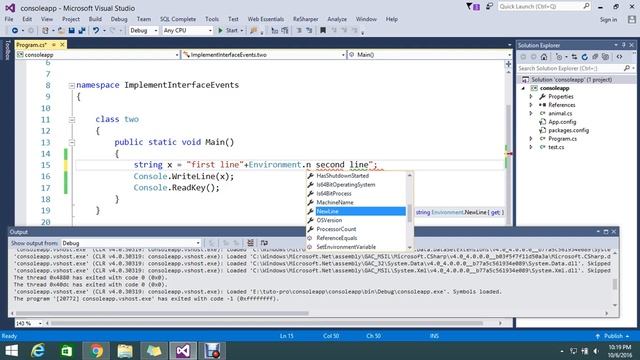Pin the Program.cs tab
Viewport: 640px width, 360px height.
tap(54, 44)
